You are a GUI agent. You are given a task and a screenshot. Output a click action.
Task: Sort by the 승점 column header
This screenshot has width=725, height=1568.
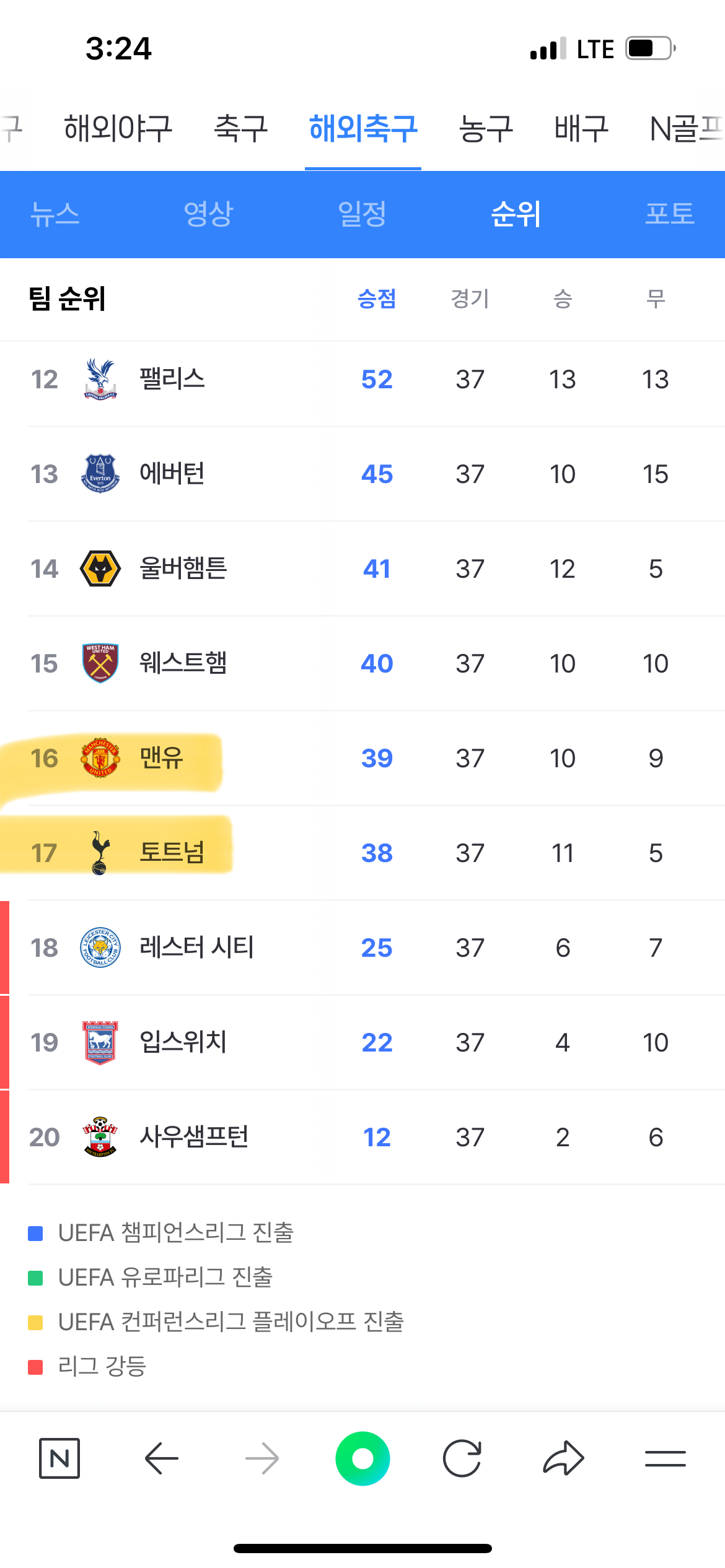[377, 298]
